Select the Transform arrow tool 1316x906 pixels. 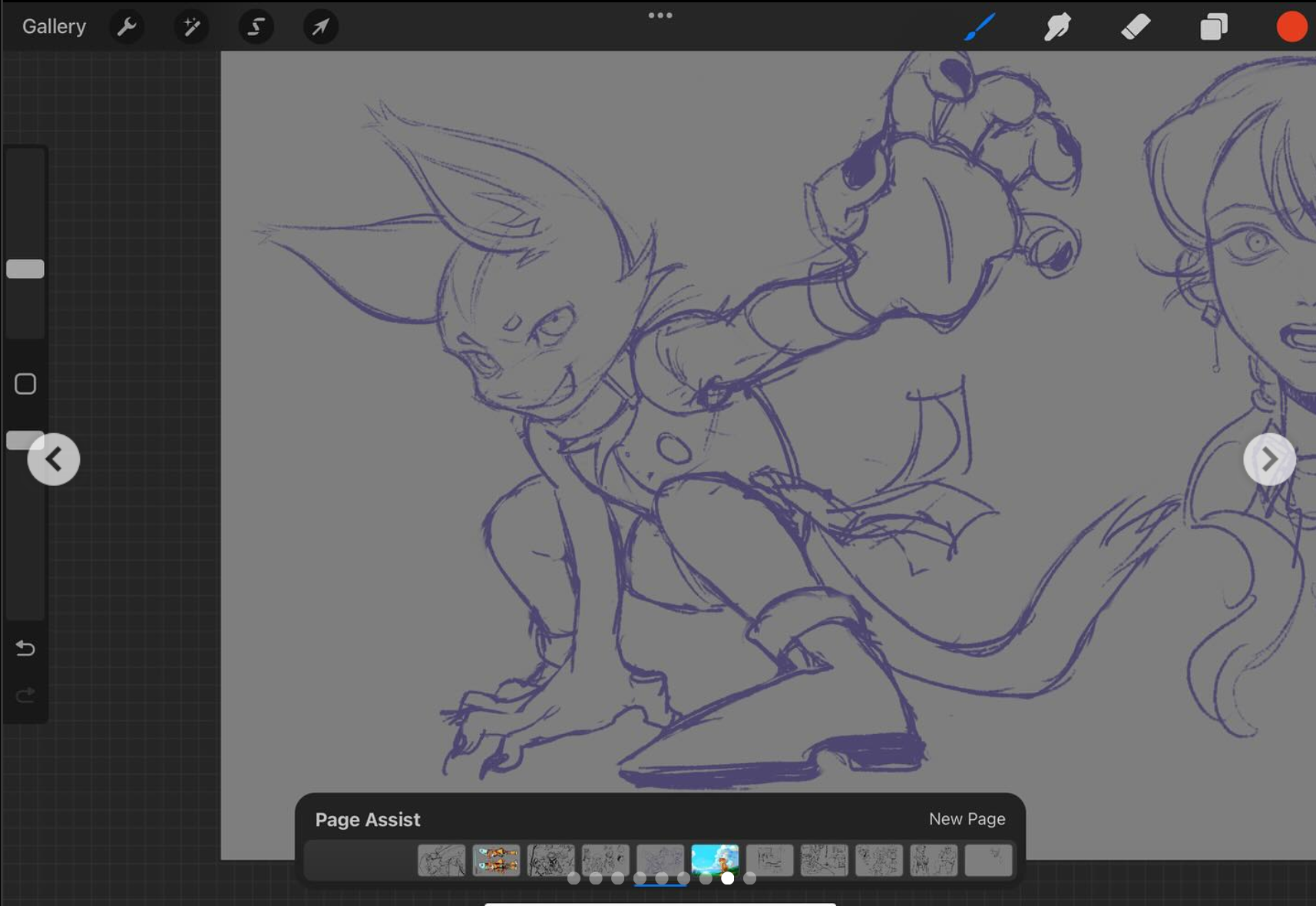click(x=320, y=27)
